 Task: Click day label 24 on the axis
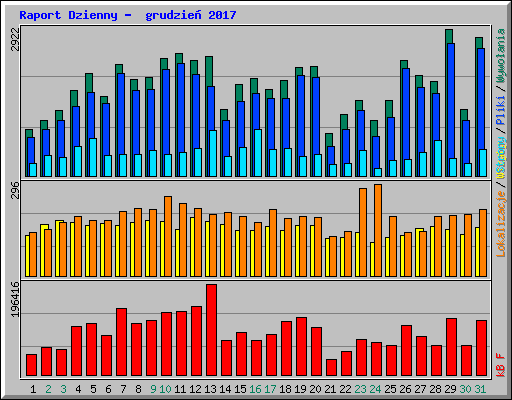[375, 389]
